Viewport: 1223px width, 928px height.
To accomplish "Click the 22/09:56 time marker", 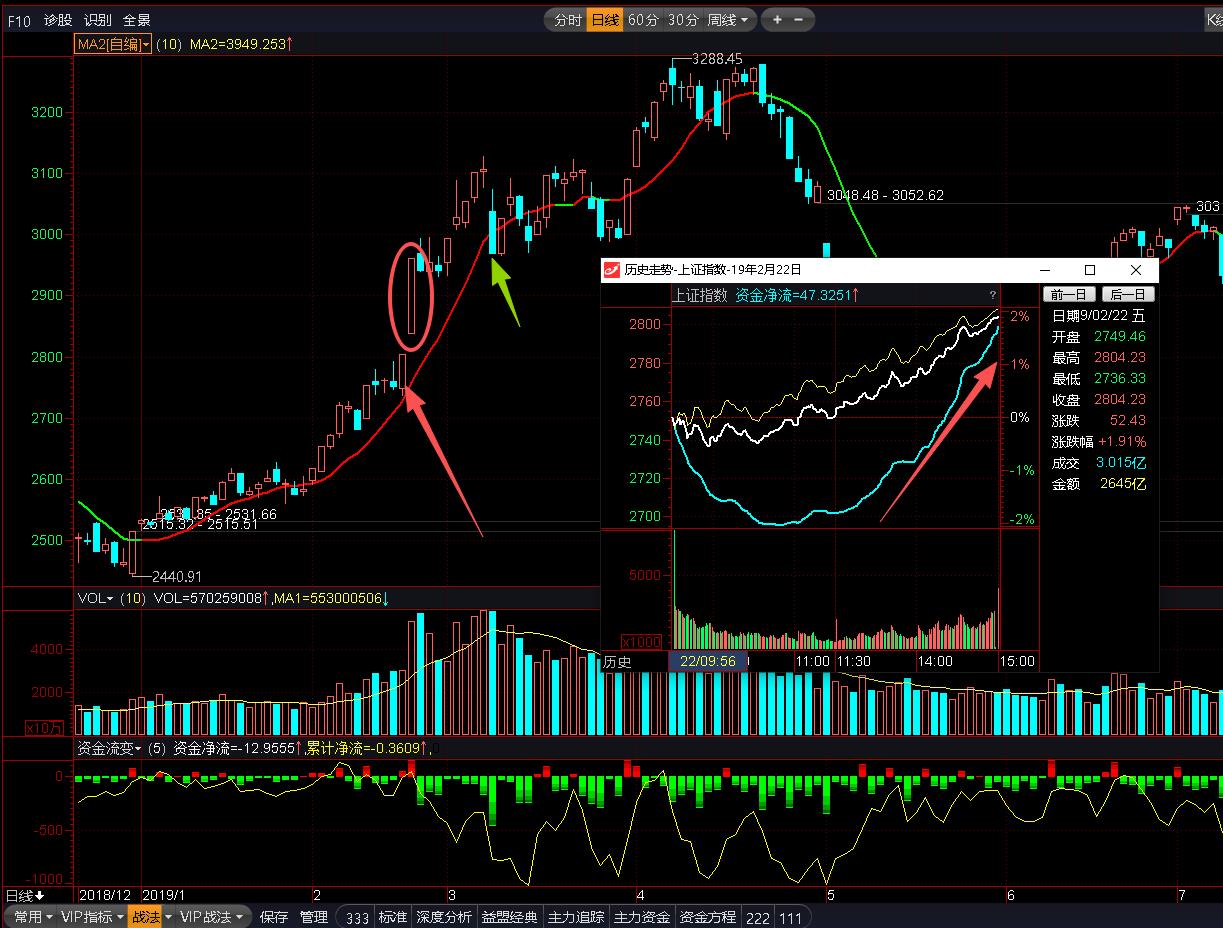I will click(x=707, y=661).
